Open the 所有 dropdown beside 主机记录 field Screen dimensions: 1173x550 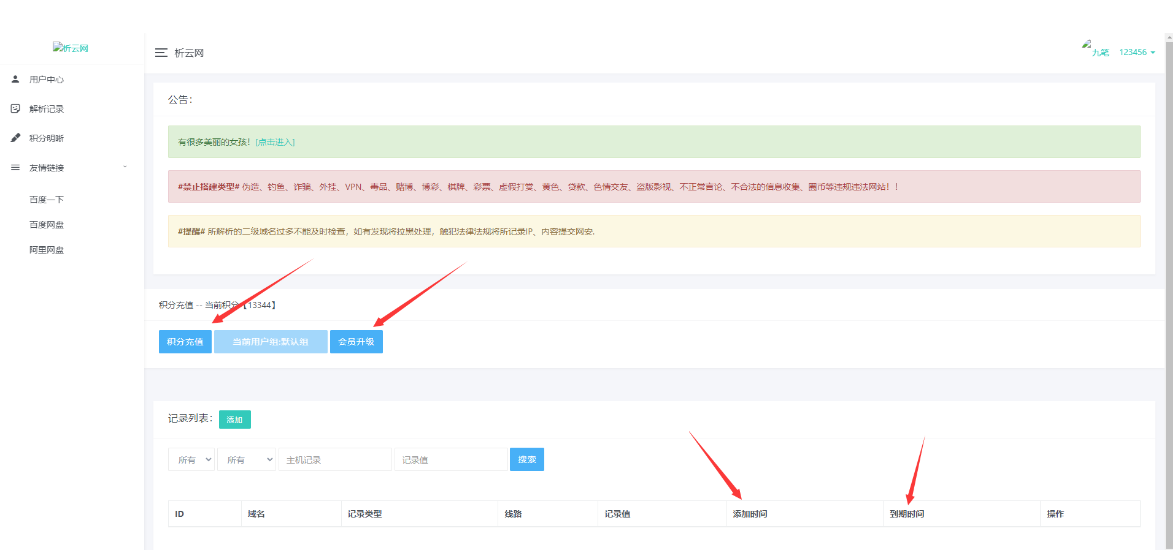(246, 459)
